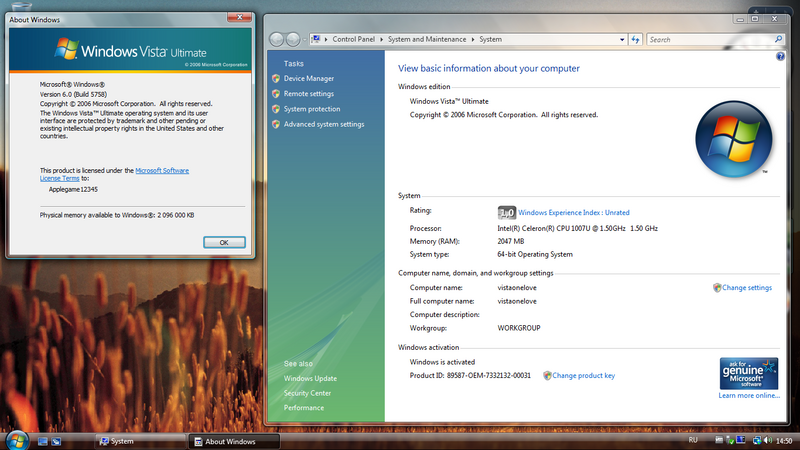Click shield icon next to Change settings
Screen dimensions: 800x450
tap(717, 288)
